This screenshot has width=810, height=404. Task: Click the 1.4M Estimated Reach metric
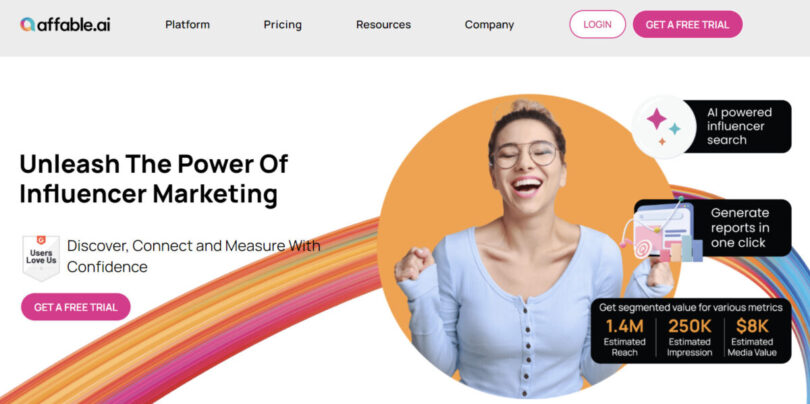[625, 338]
